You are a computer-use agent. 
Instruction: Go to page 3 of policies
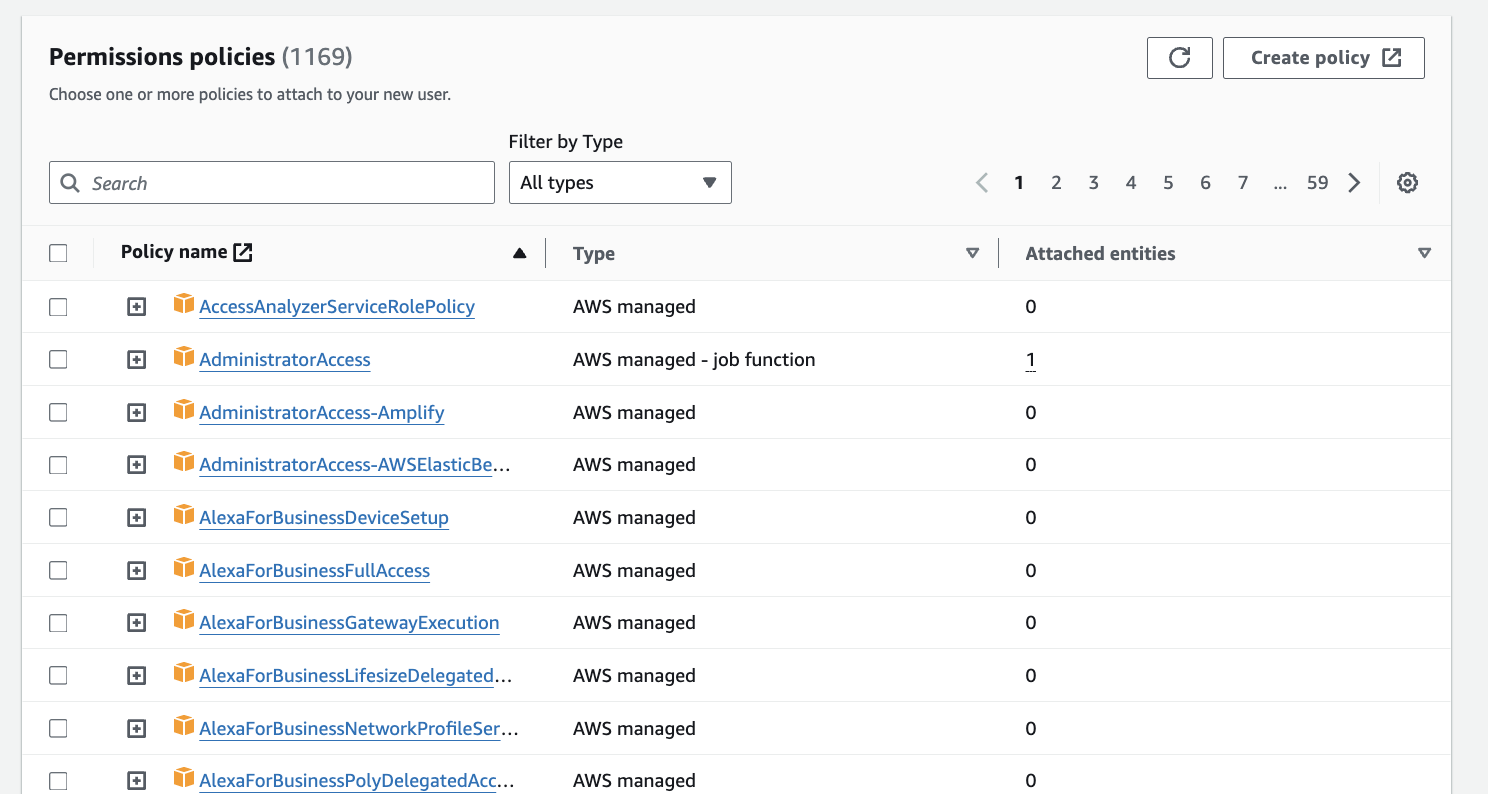(x=1094, y=183)
